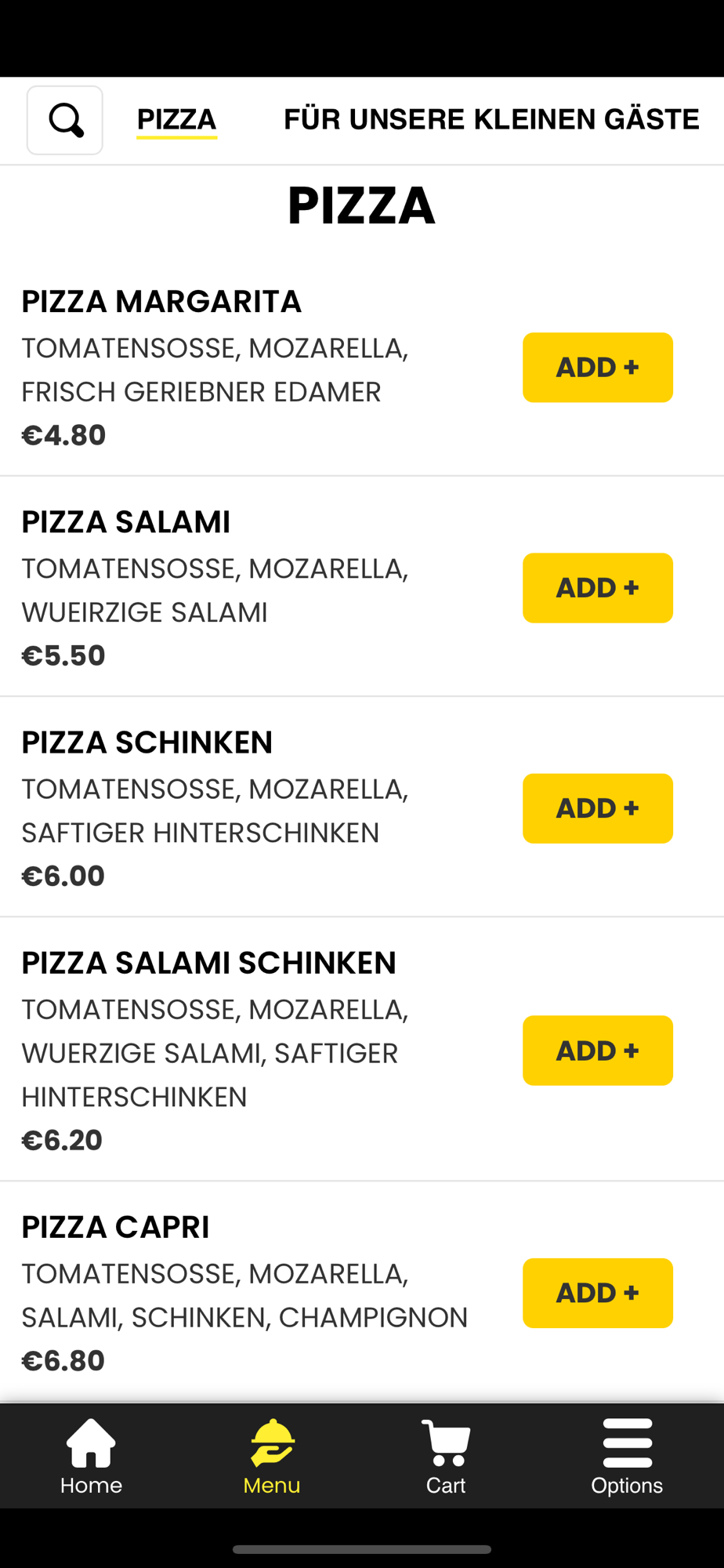The height and width of the screenshot is (1568, 724).
Task: Open the Pizza Salami item title
Action: click(126, 522)
